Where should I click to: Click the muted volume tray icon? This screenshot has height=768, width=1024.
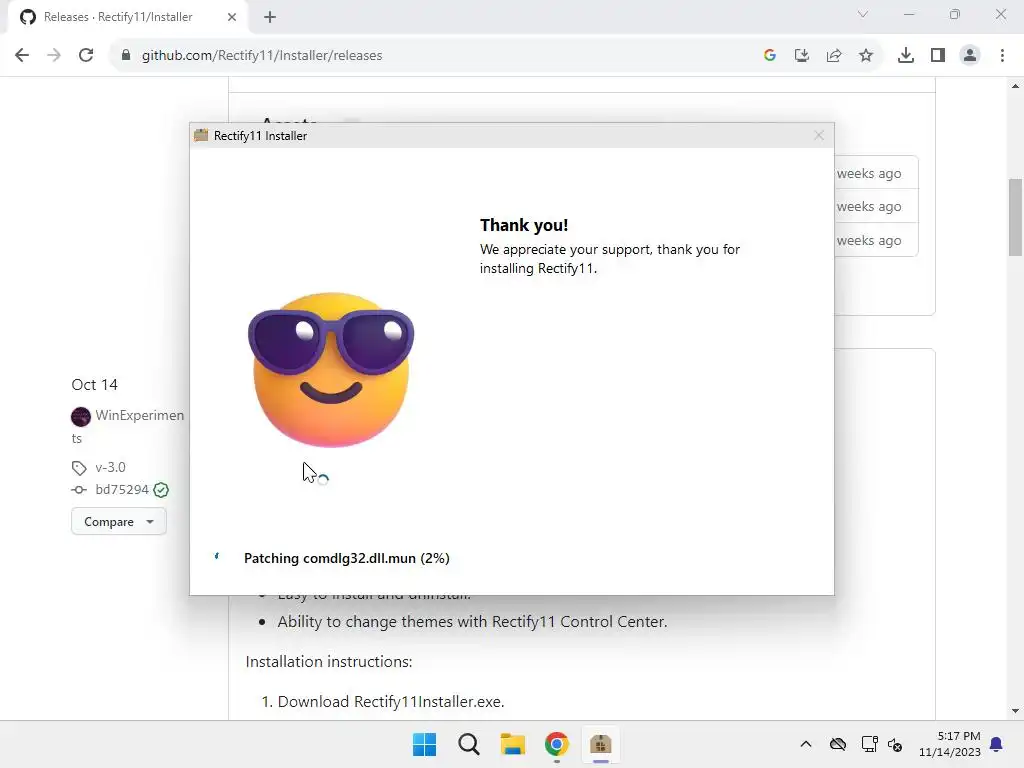tap(895, 744)
